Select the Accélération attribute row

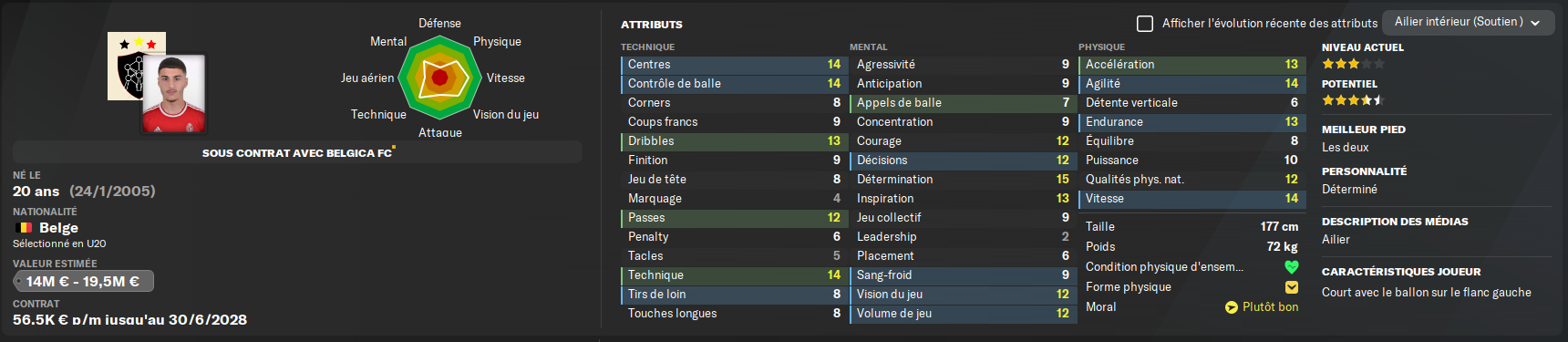tap(1191, 65)
